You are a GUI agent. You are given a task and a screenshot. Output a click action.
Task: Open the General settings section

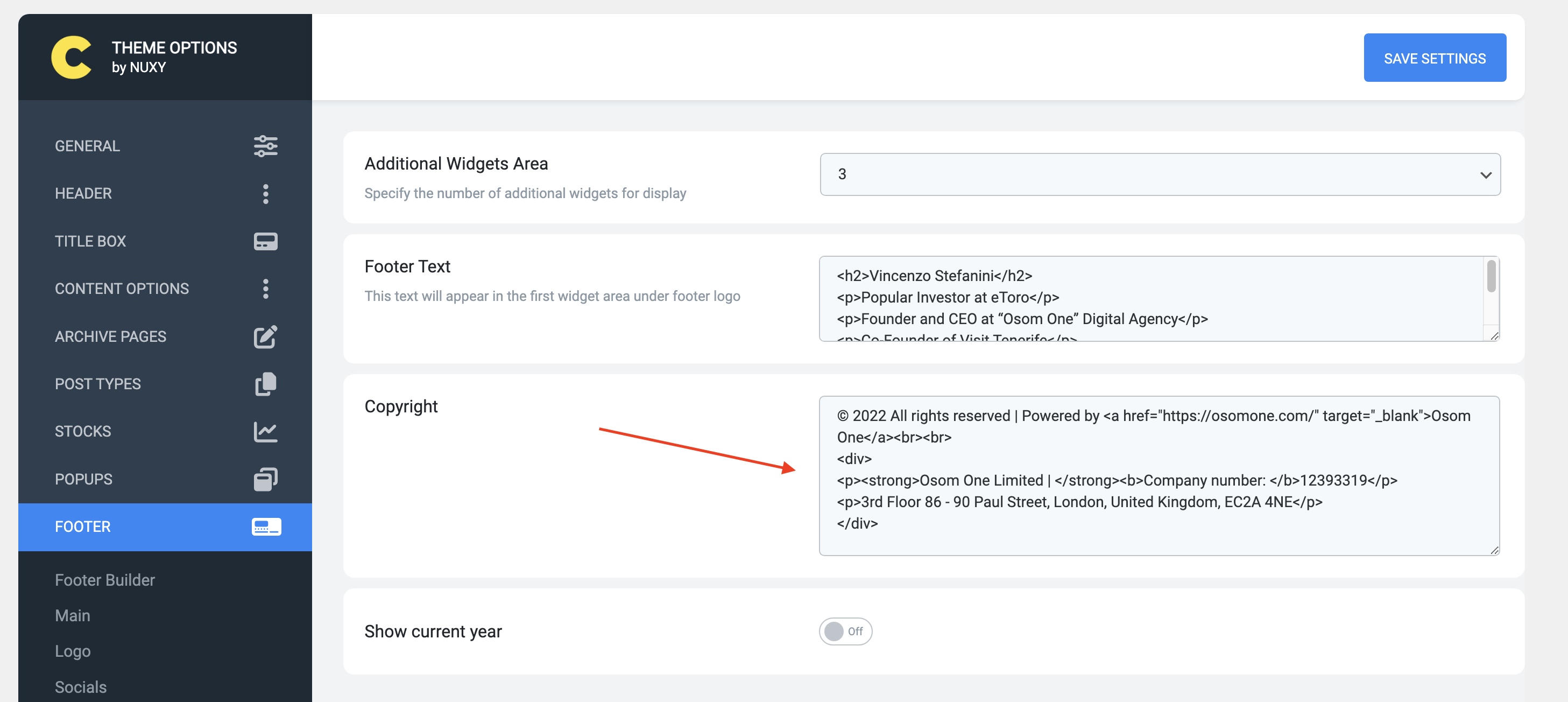(x=165, y=146)
